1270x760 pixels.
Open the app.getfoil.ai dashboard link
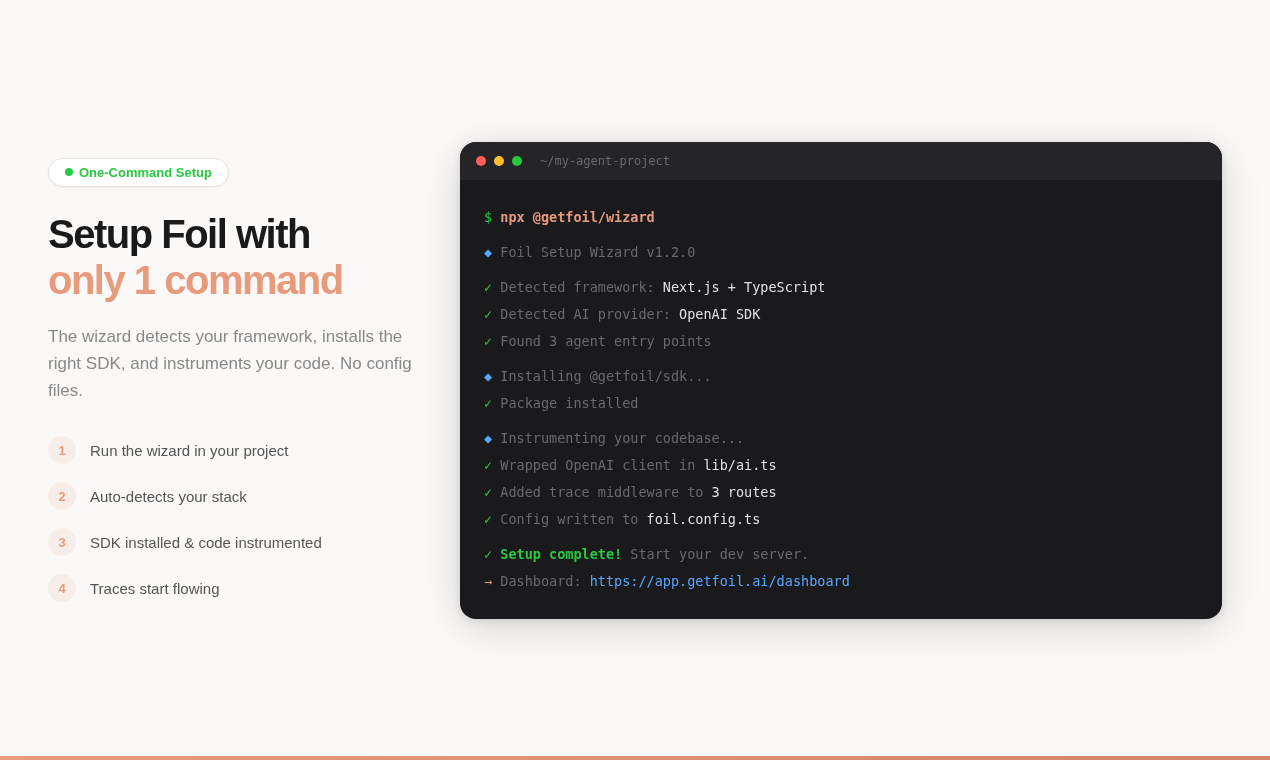720,581
